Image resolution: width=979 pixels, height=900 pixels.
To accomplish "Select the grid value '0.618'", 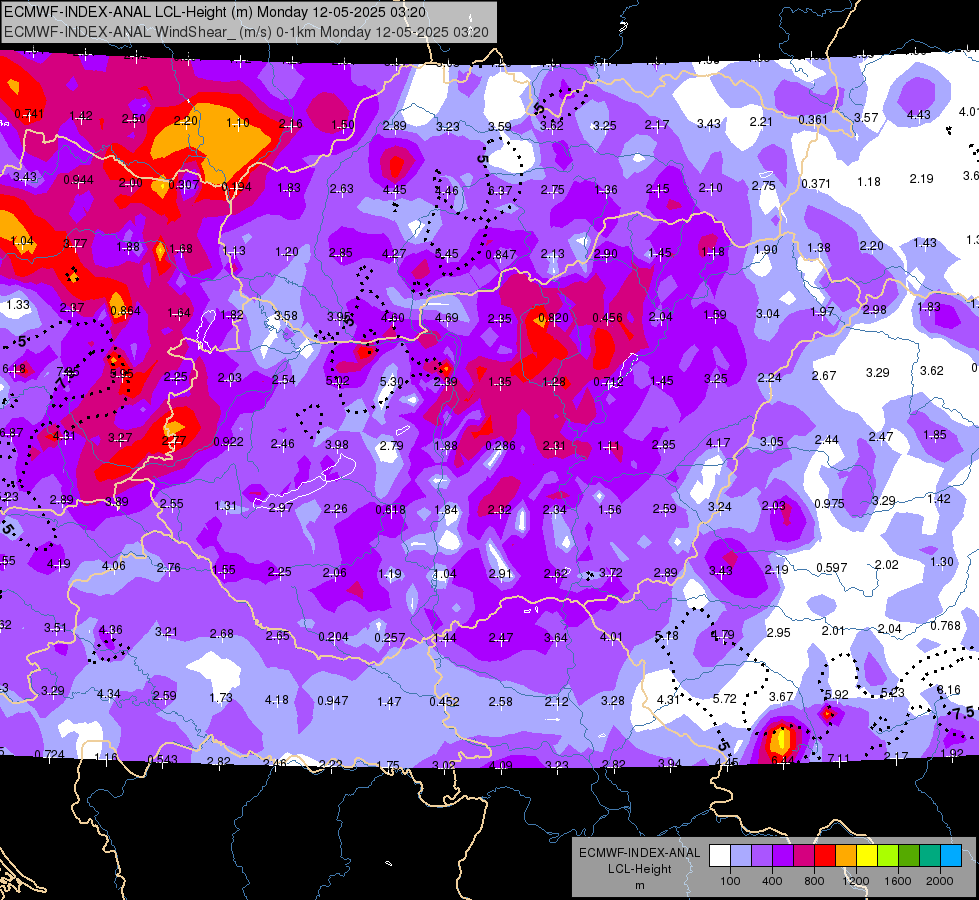I will coord(390,510).
